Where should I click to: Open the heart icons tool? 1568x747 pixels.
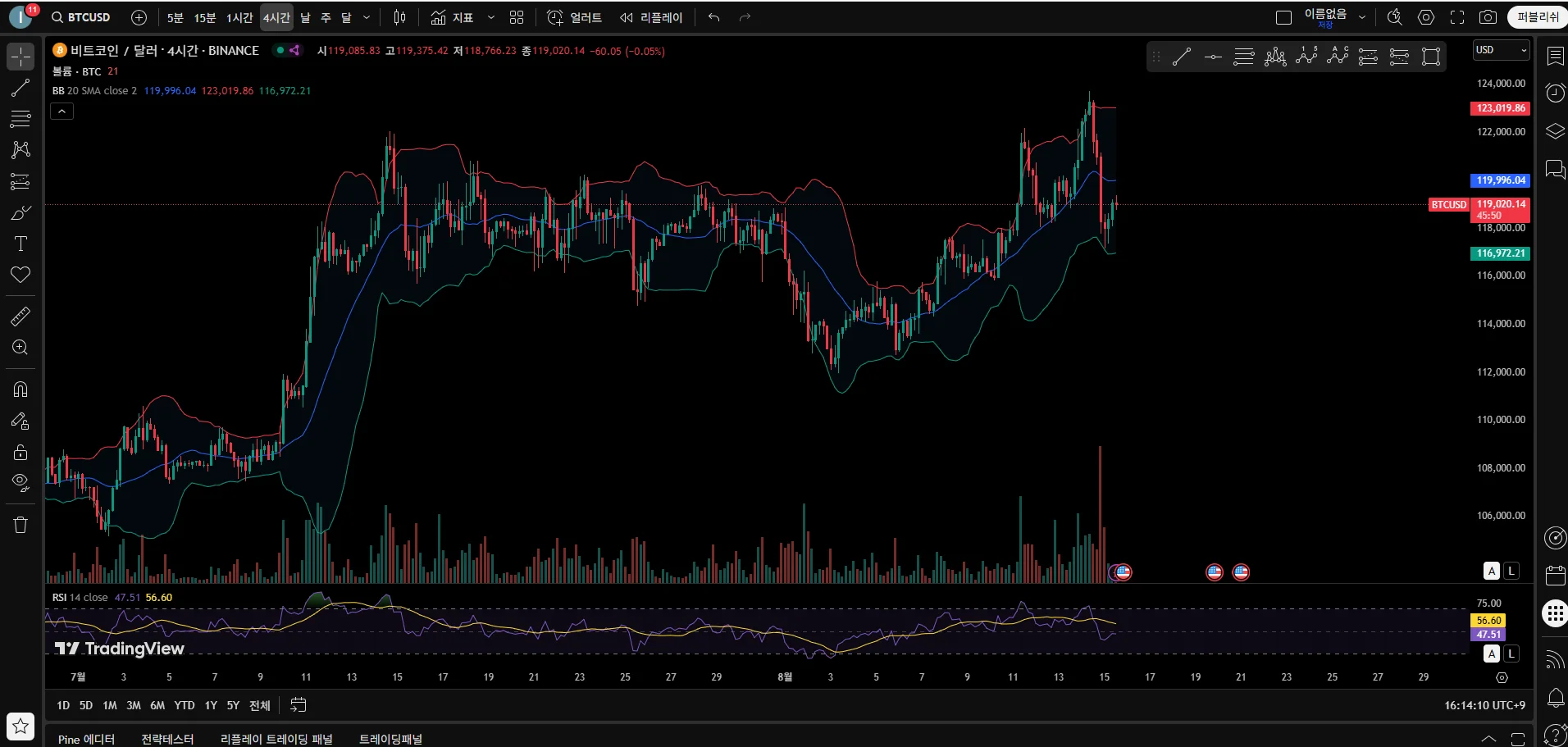[x=21, y=275]
